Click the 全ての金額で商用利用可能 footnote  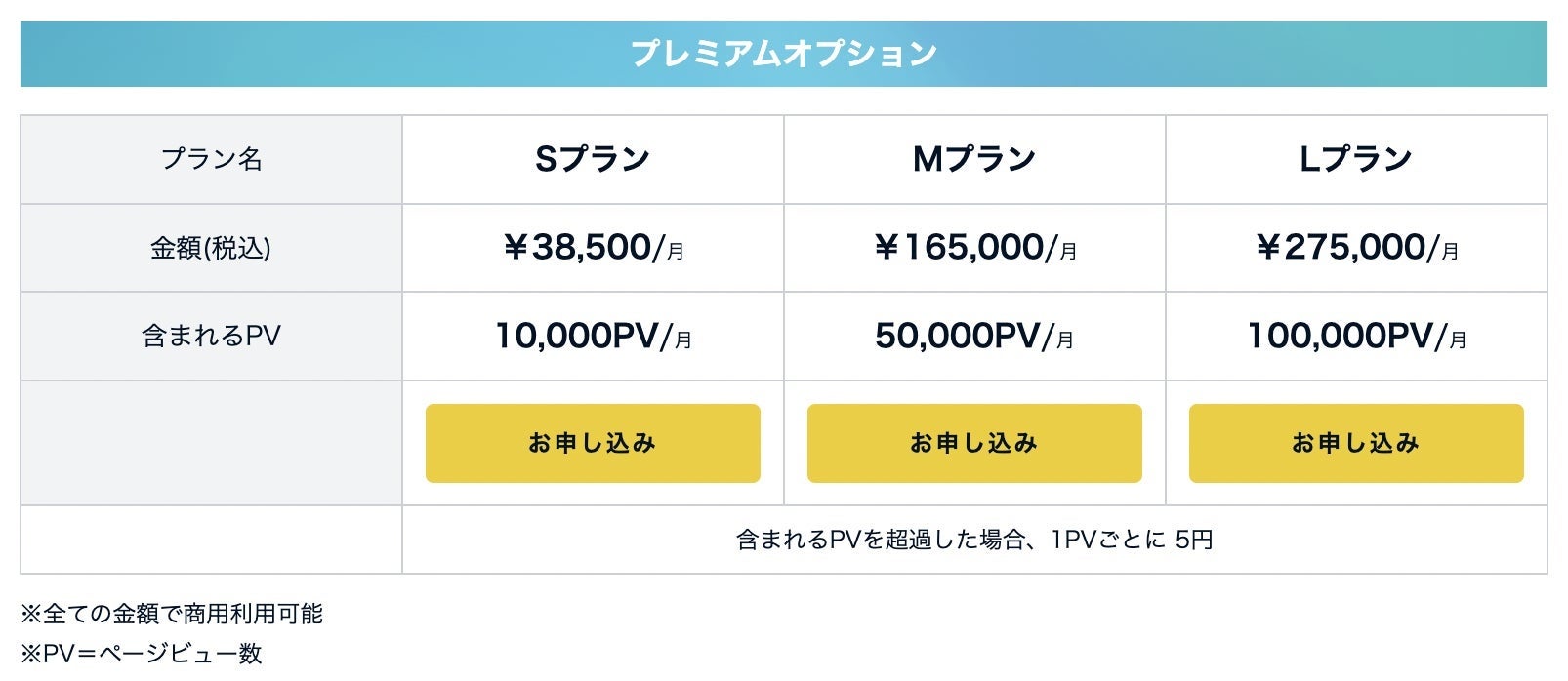click(173, 614)
